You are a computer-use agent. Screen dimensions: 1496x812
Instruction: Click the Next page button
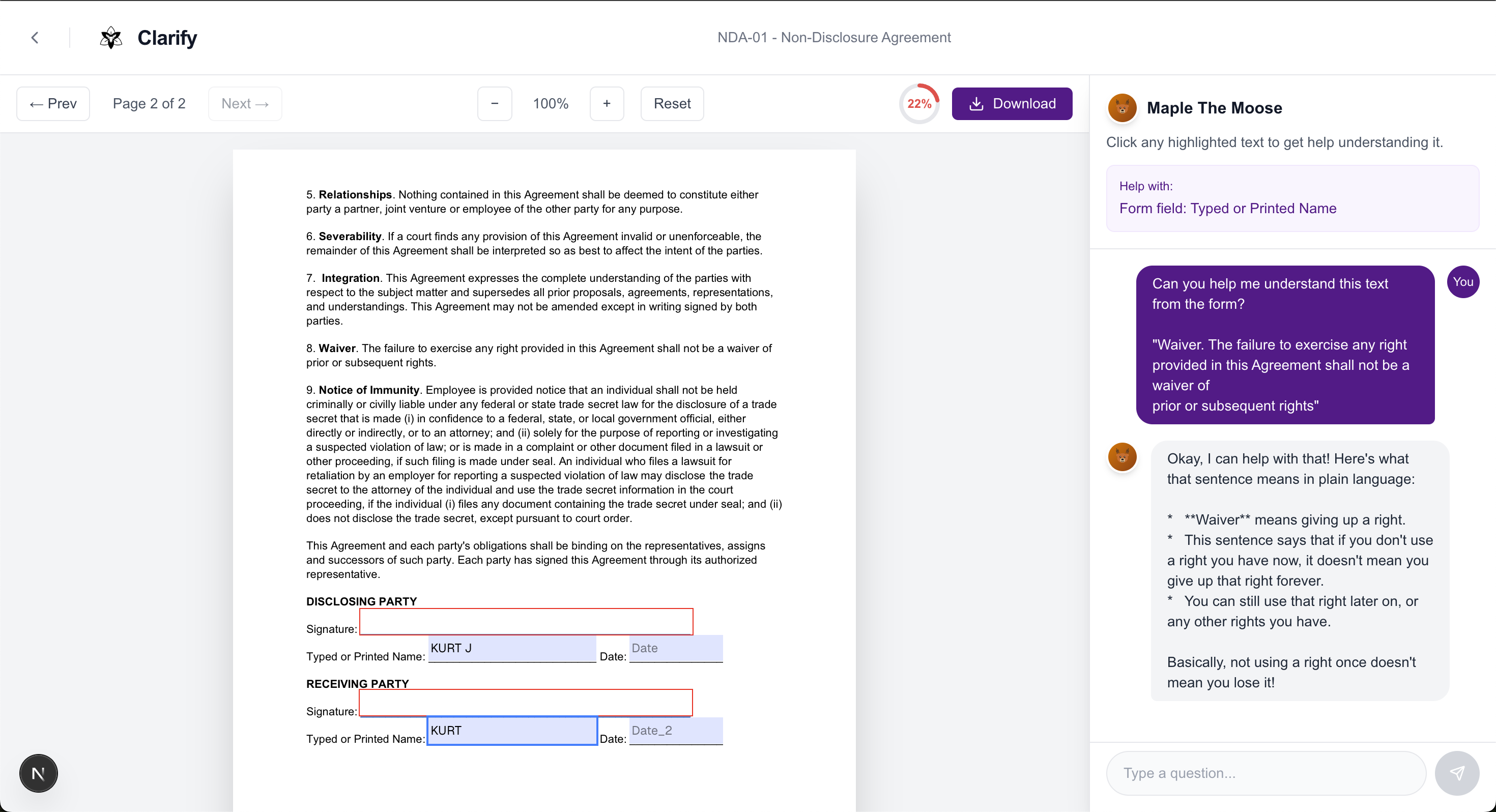[244, 103]
